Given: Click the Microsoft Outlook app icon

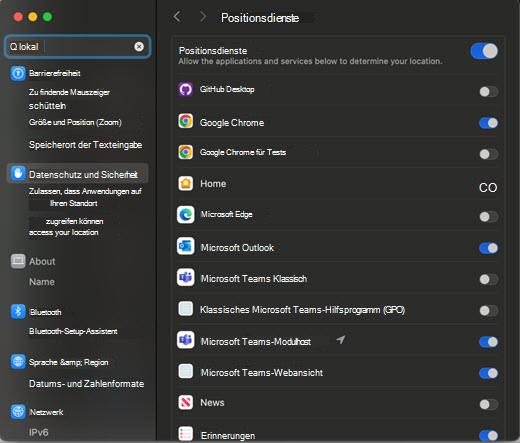Looking at the screenshot, I should click(185, 246).
